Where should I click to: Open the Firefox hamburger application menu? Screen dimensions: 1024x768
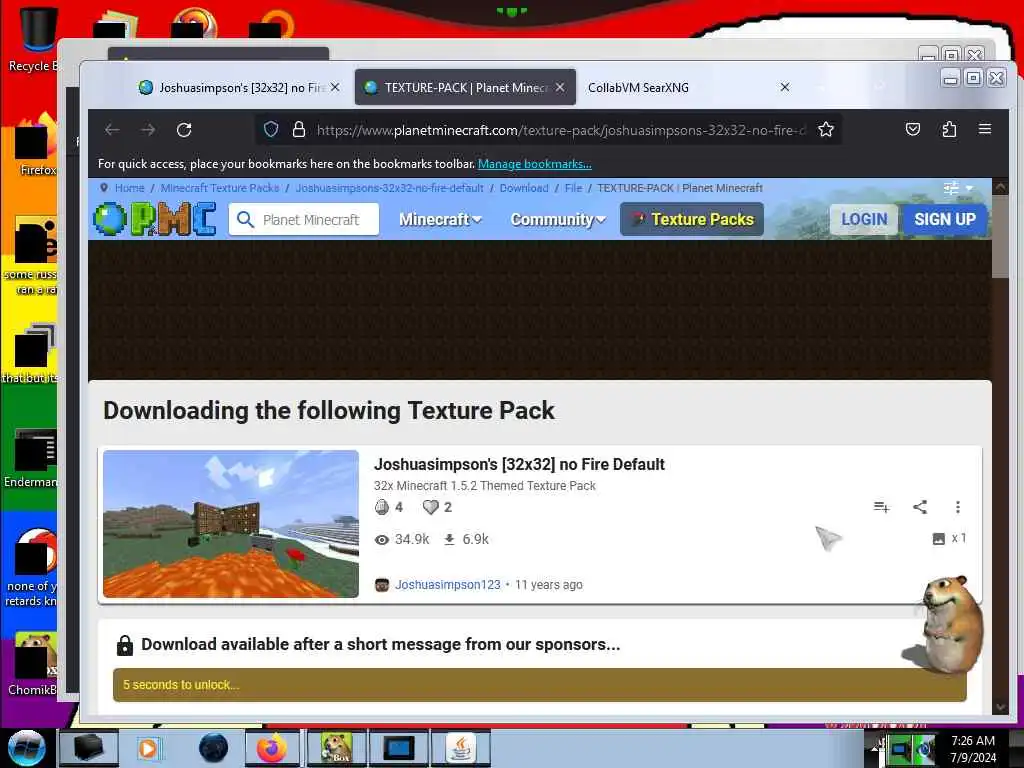point(985,129)
